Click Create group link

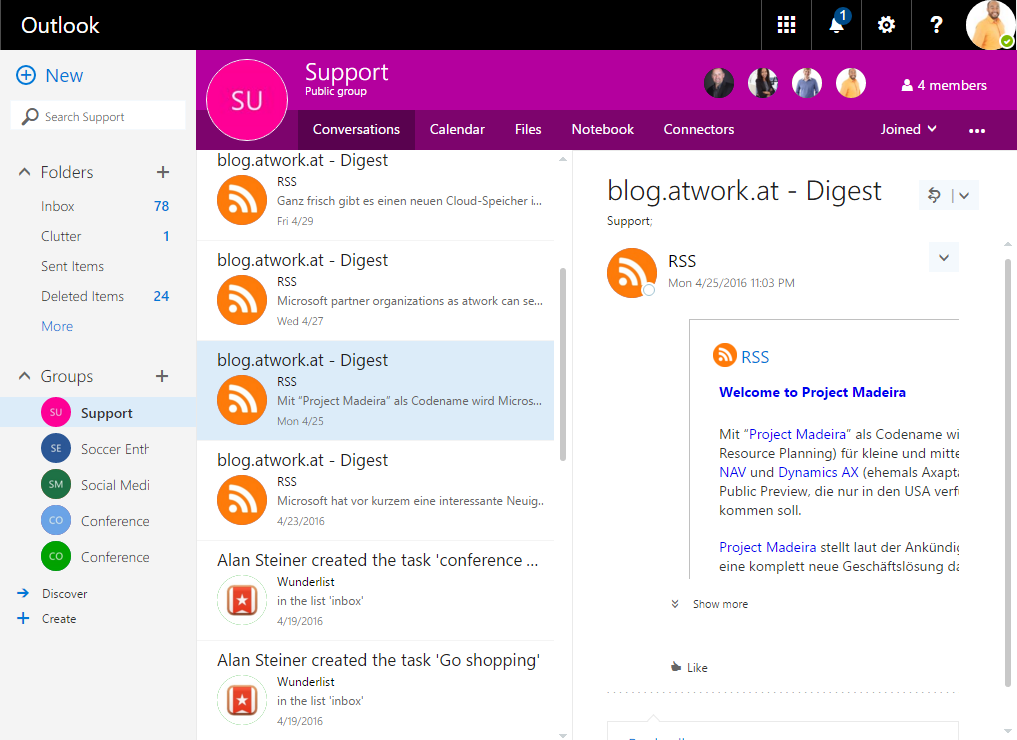point(47,619)
